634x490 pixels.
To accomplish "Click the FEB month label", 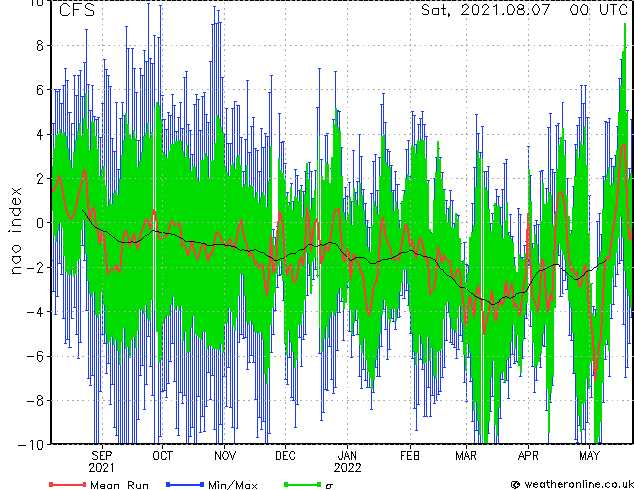I will pos(410,456).
